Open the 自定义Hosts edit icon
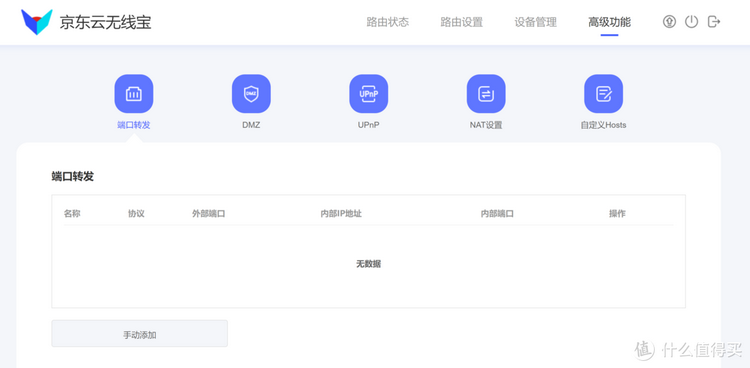 [x=603, y=94]
